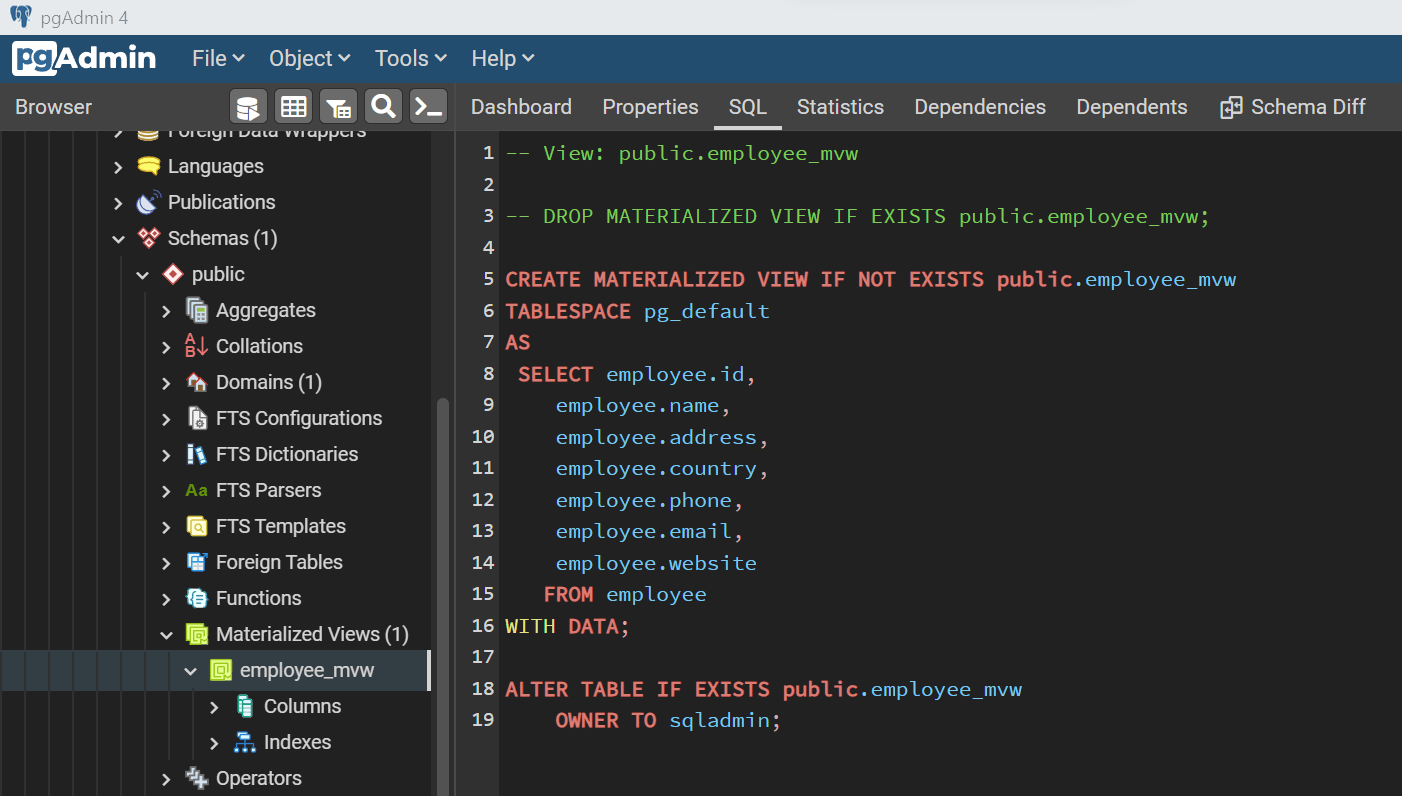Click the Materialized Views folder icon
The width and height of the screenshot is (1402, 796).
(x=196, y=634)
